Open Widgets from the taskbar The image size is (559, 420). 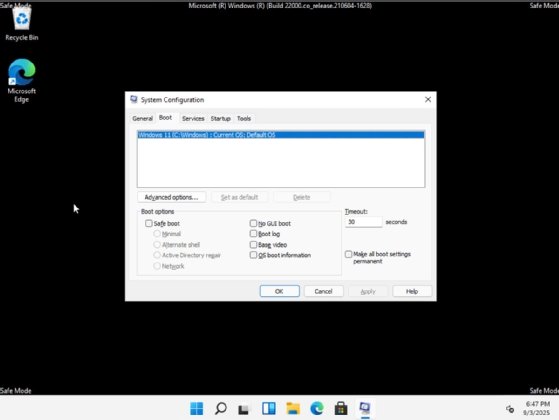[268, 408]
